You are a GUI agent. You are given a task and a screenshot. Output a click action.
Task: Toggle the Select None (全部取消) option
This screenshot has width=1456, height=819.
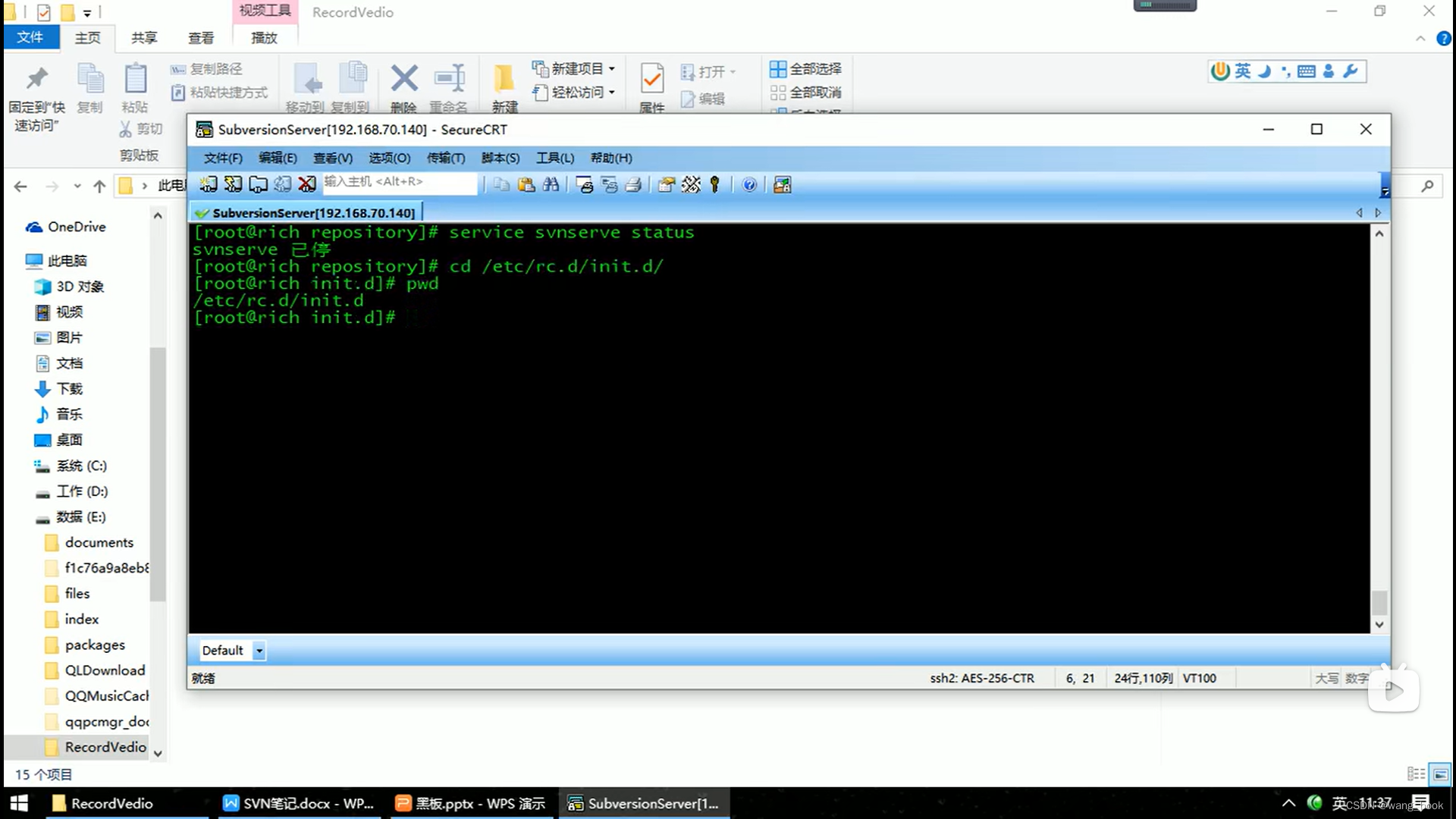pos(805,93)
